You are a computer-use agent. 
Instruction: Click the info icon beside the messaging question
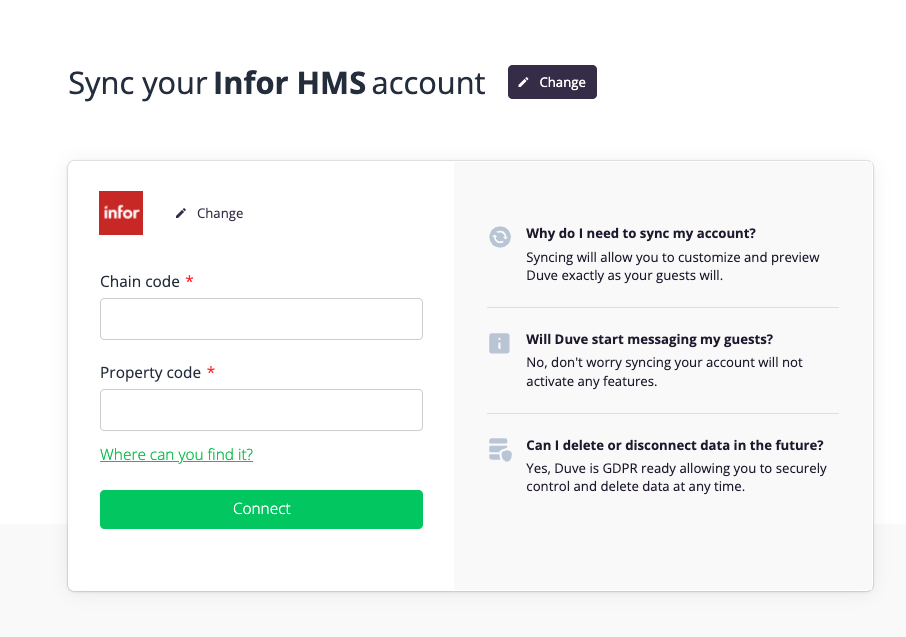tap(500, 343)
